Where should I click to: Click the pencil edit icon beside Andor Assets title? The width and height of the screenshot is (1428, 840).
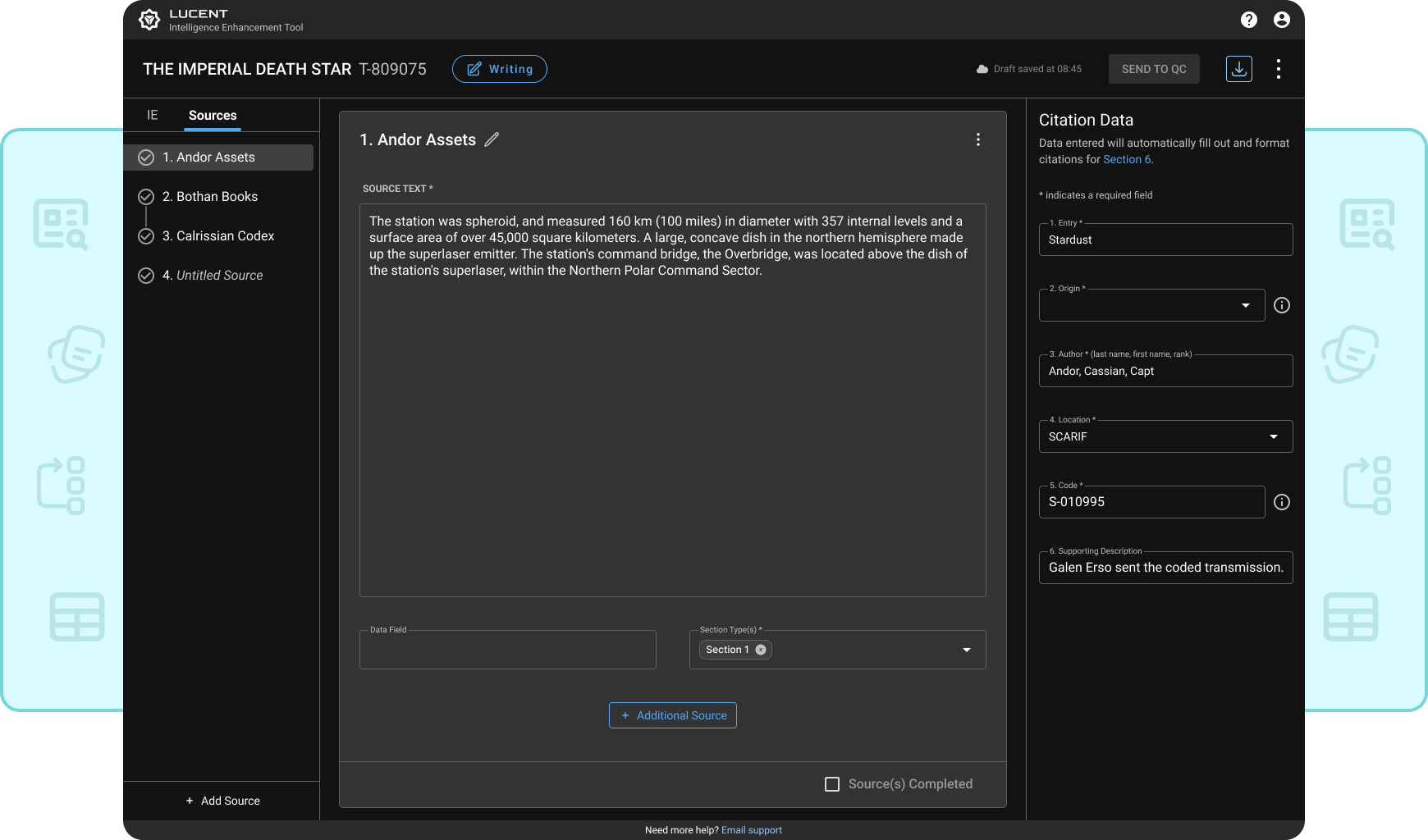492,139
